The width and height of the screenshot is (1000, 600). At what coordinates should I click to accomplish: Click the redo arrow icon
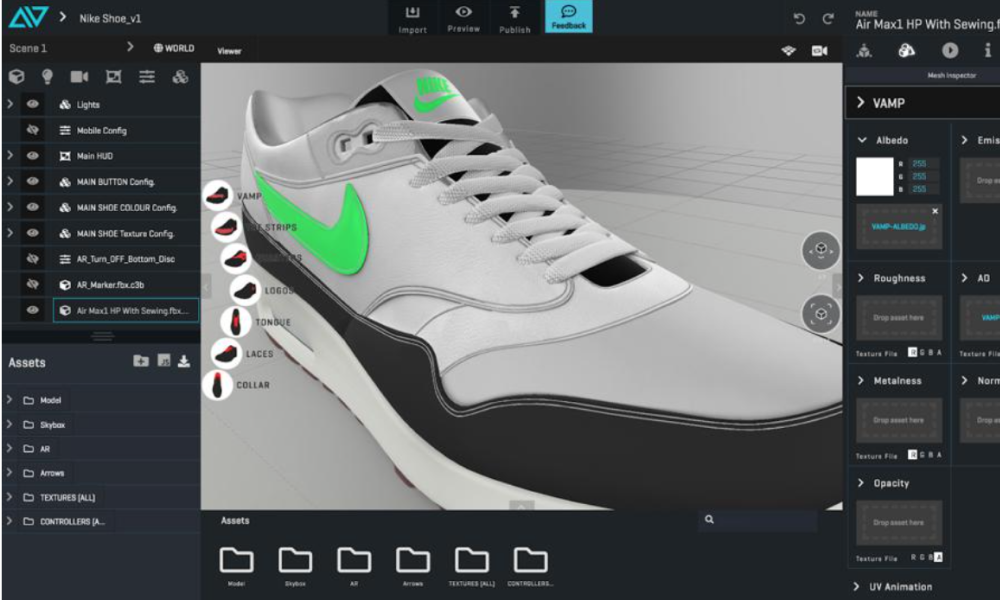(x=828, y=18)
